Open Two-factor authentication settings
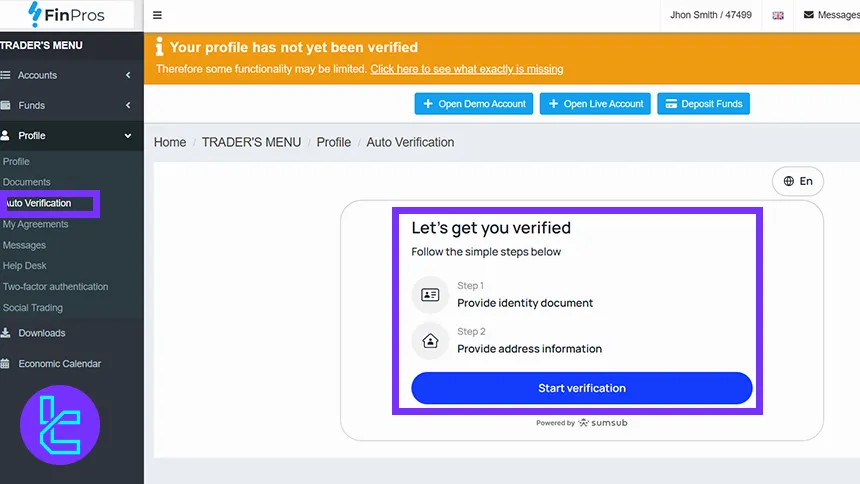The image size is (860, 484). tap(55, 286)
